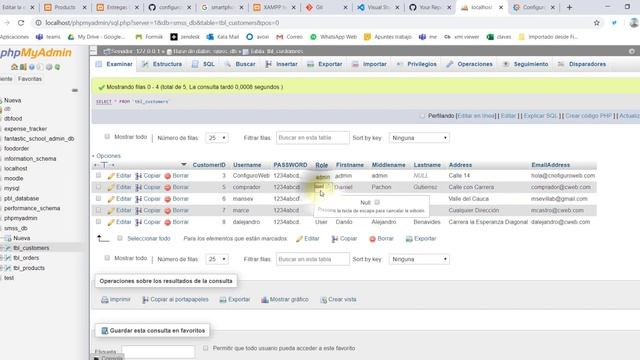Open tbl_customers in the sidebar
This screenshot has width=640, height=360.
(31, 248)
